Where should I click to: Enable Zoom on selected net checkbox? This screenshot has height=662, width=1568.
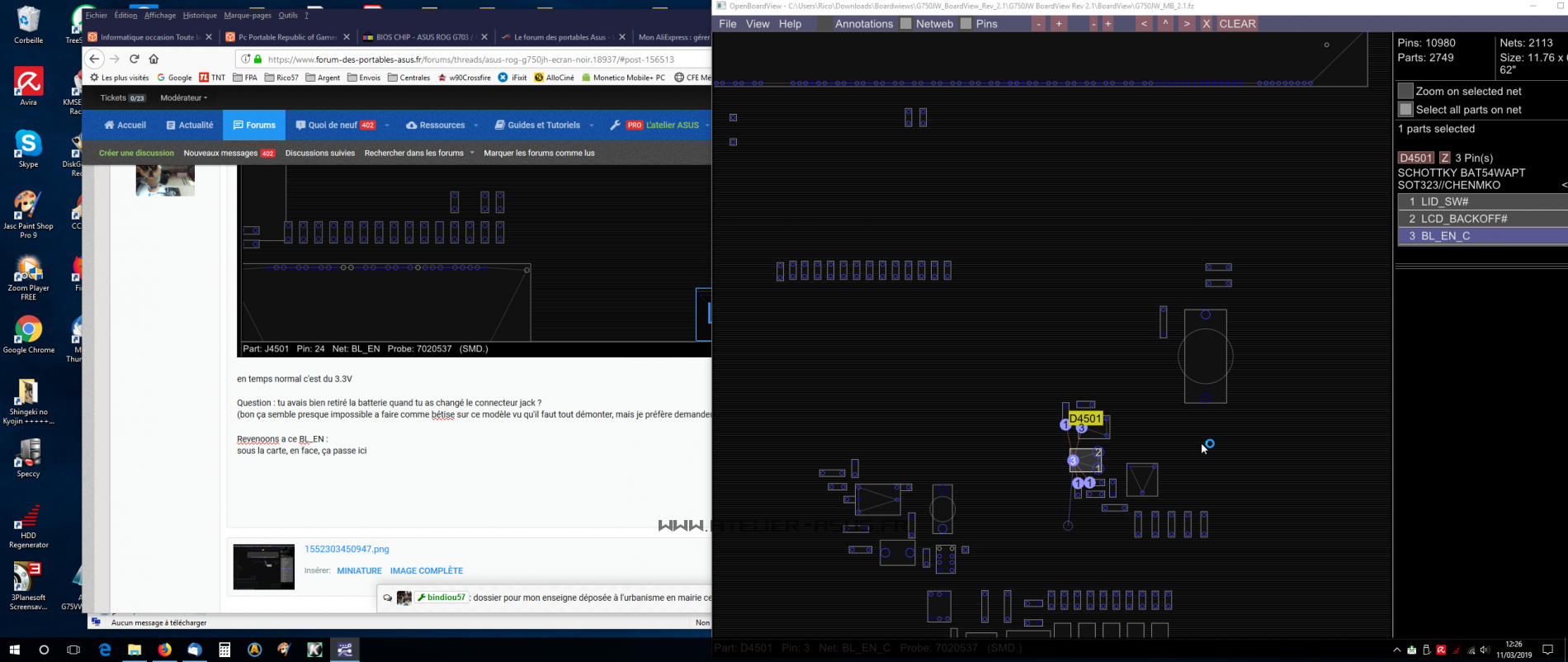1405,91
